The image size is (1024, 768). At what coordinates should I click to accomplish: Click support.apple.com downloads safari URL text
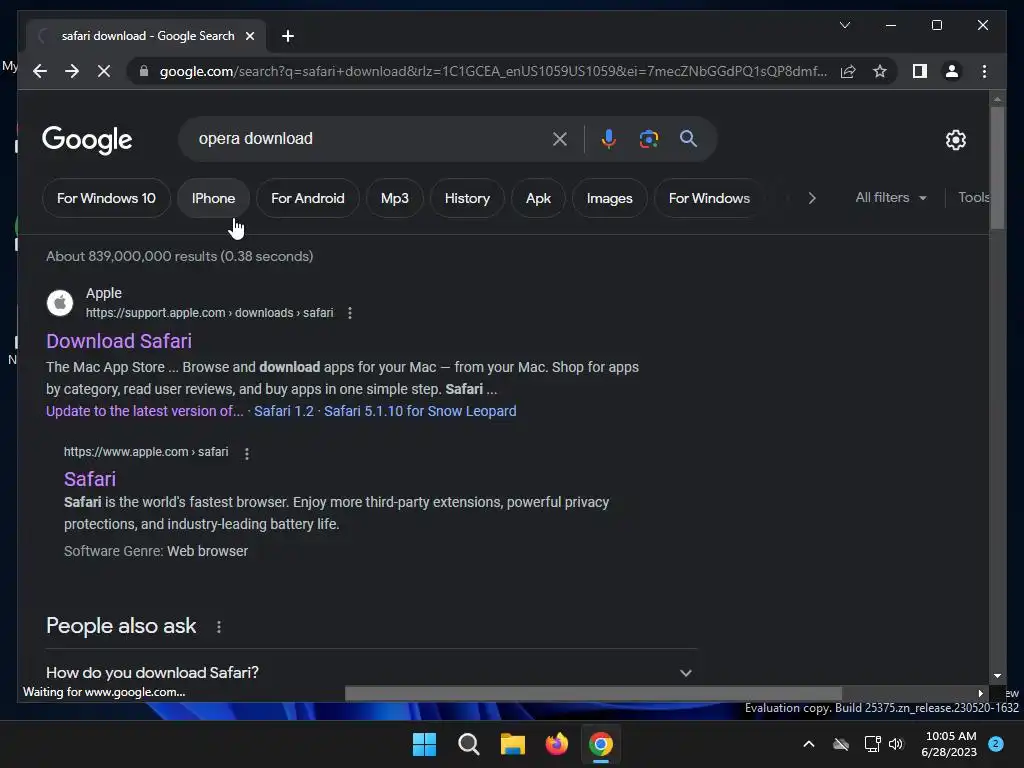tap(210, 313)
